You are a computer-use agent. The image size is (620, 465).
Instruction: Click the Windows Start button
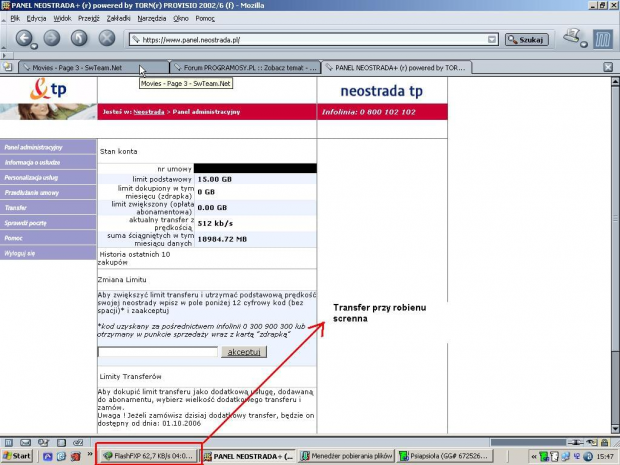17,456
